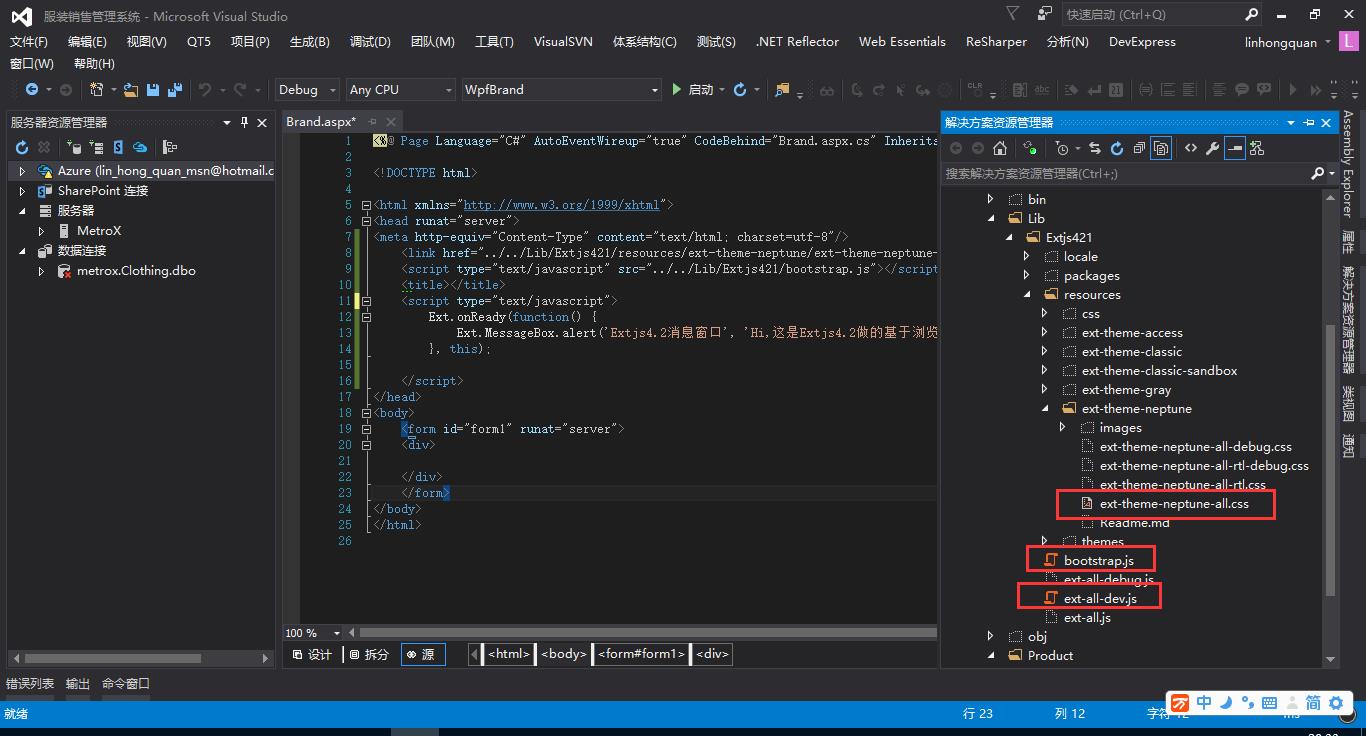Click the View Class Diagram icon
Viewport: 1366px width, 736px height.
[1257, 148]
